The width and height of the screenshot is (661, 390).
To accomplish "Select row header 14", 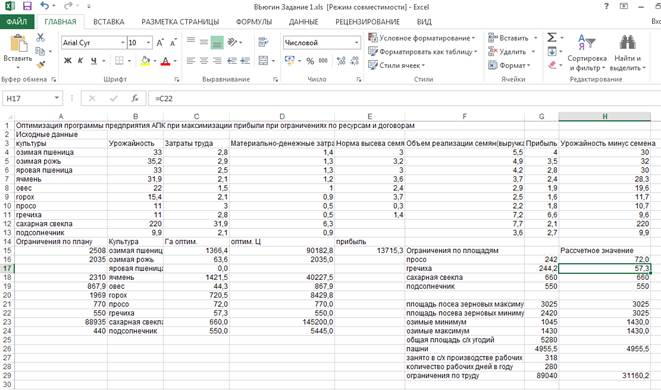I will click(7, 242).
